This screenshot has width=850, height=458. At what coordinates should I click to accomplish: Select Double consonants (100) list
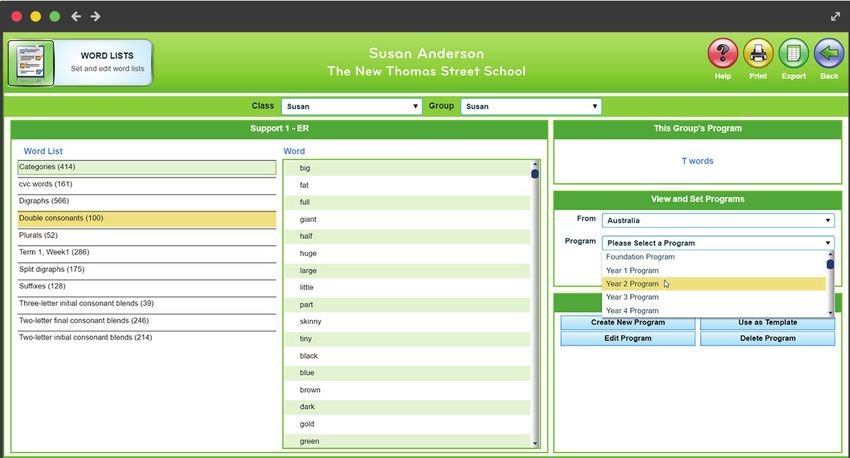point(146,219)
